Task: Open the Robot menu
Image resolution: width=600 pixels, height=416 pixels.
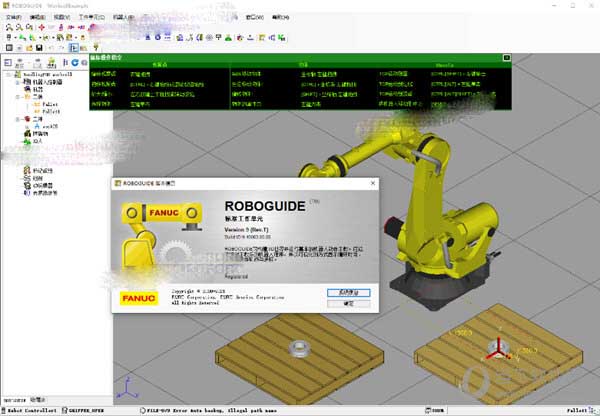Action: click(x=123, y=17)
